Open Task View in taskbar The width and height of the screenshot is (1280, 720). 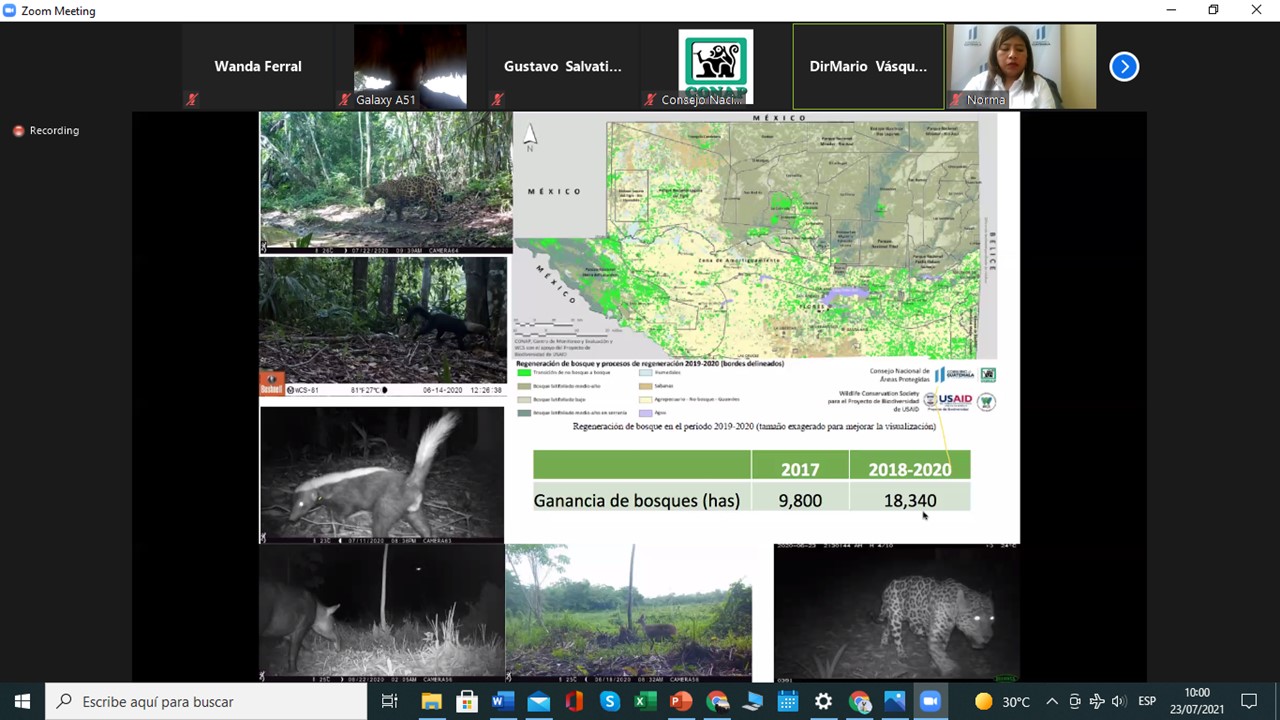click(390, 702)
